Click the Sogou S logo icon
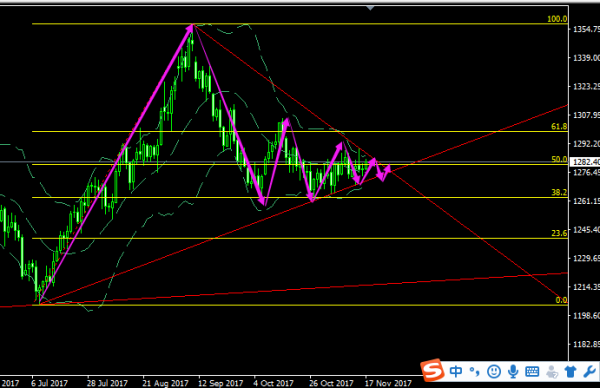Image resolution: width=600 pixels, height=388 pixels. pos(432,370)
